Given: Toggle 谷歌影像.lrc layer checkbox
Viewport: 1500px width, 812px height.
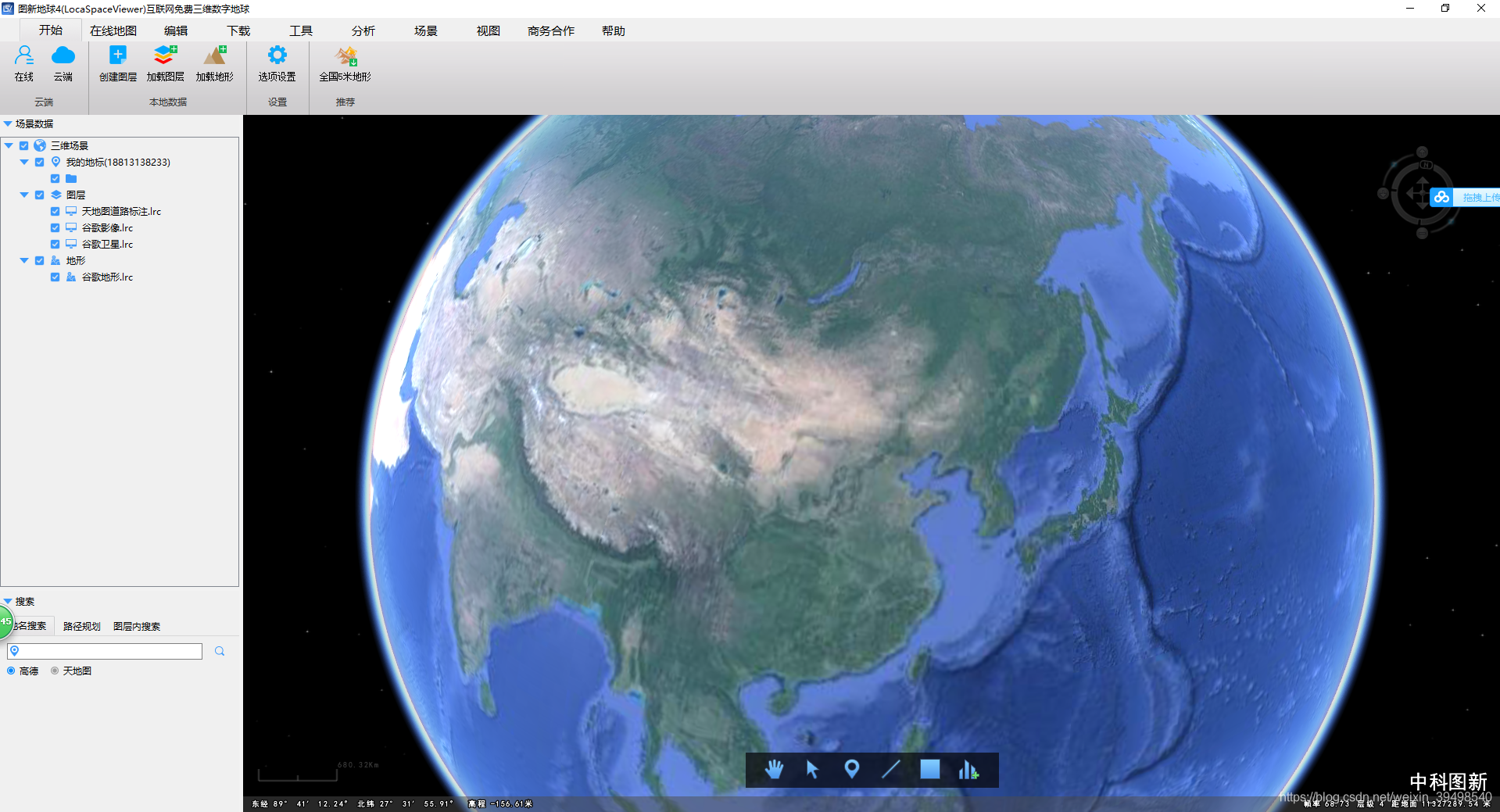Looking at the screenshot, I should (x=55, y=227).
